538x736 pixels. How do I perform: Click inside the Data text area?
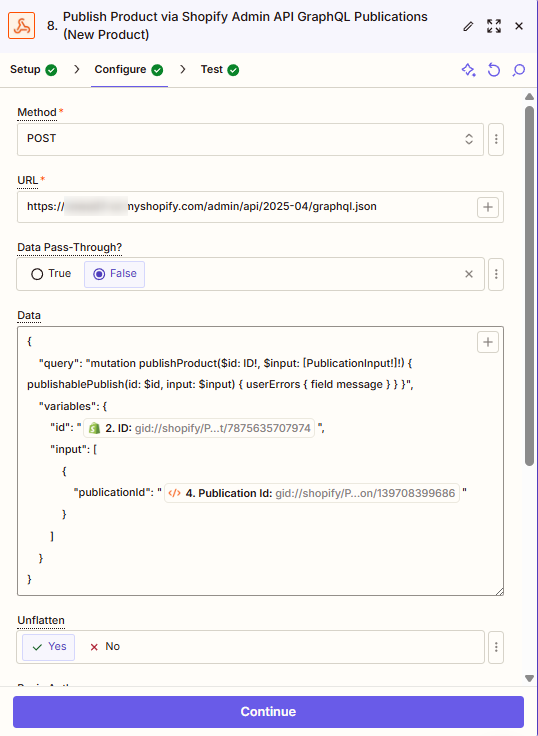pyautogui.click(x=261, y=461)
